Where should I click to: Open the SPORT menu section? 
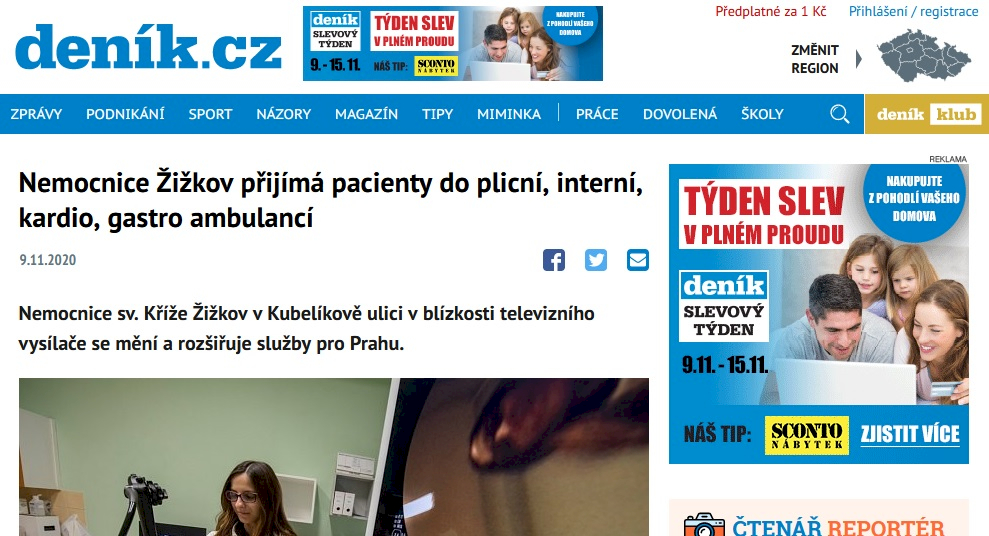[210, 114]
